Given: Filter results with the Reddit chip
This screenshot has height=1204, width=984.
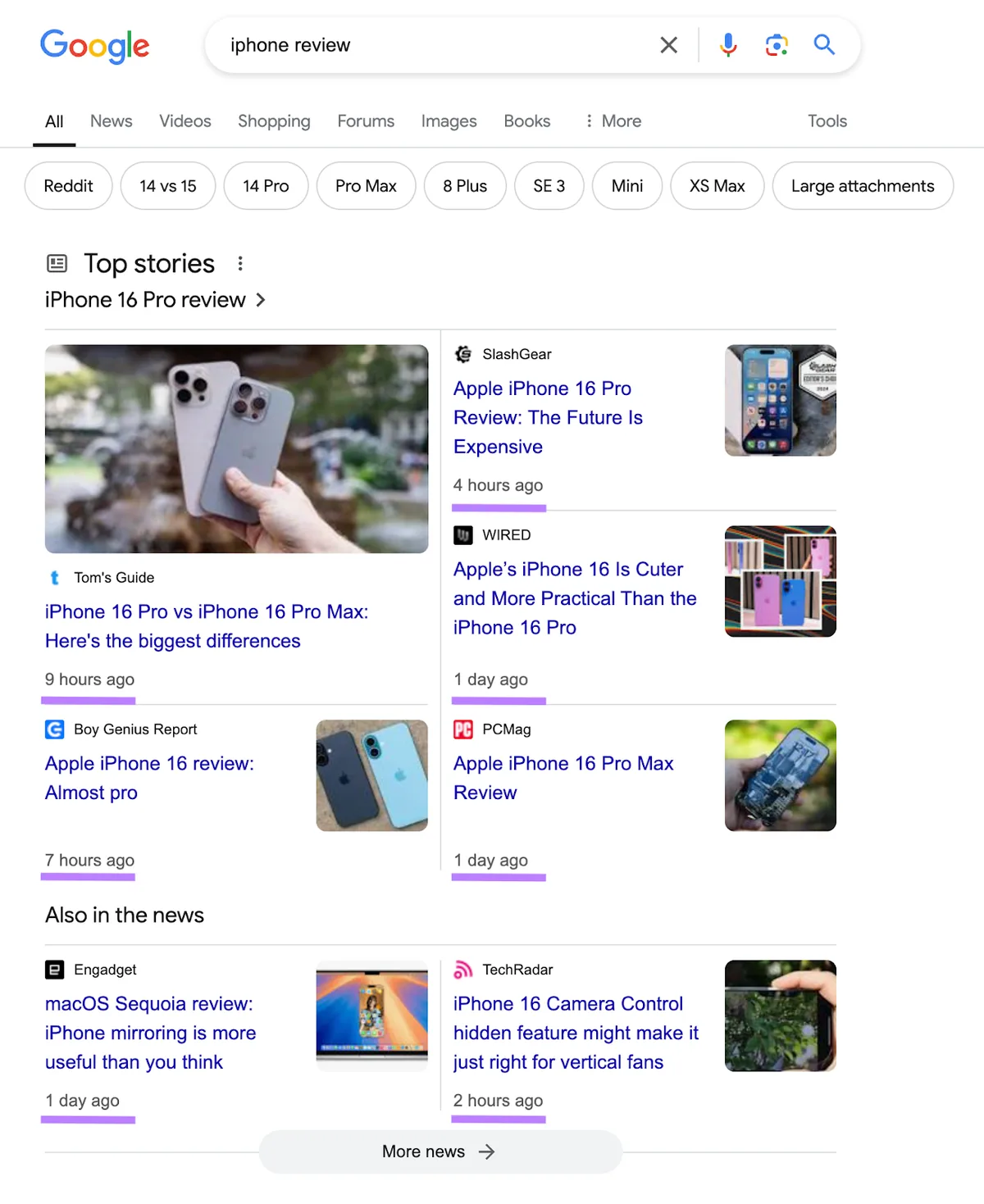Looking at the screenshot, I should pos(69,186).
